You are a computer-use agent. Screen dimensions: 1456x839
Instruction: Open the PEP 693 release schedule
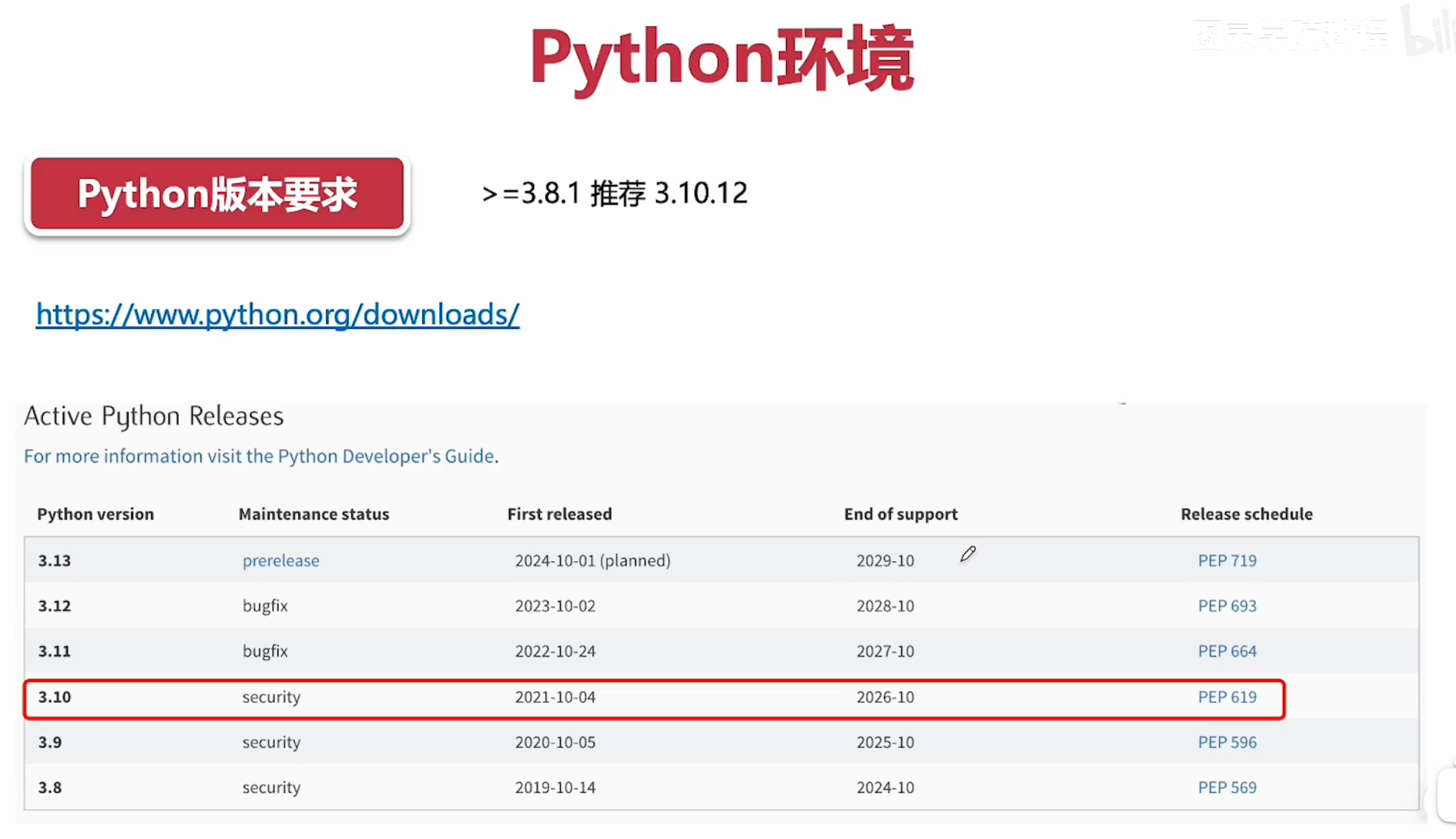tap(1227, 606)
